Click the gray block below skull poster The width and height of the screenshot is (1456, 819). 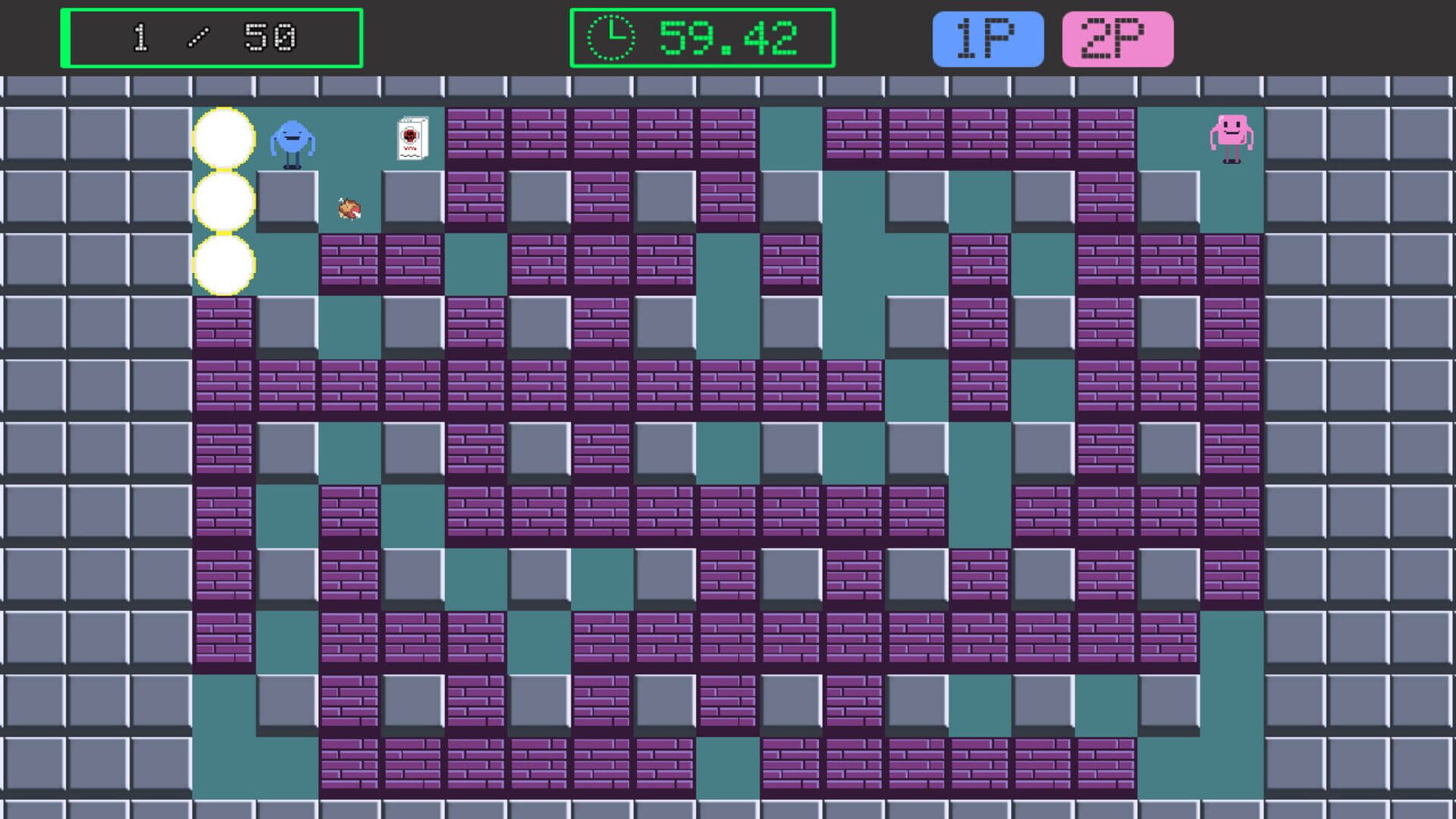413,199
